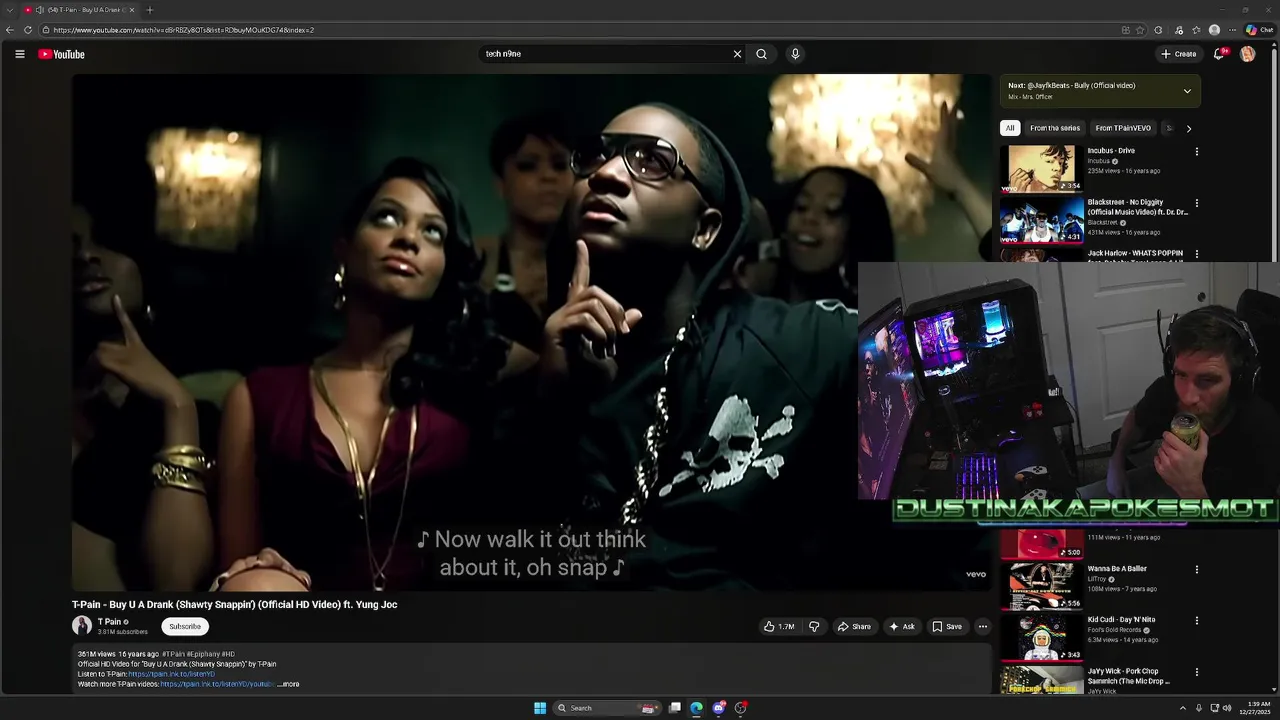Open the YouTube account avatar menu
The width and height of the screenshot is (1280, 720).
coord(1247,54)
